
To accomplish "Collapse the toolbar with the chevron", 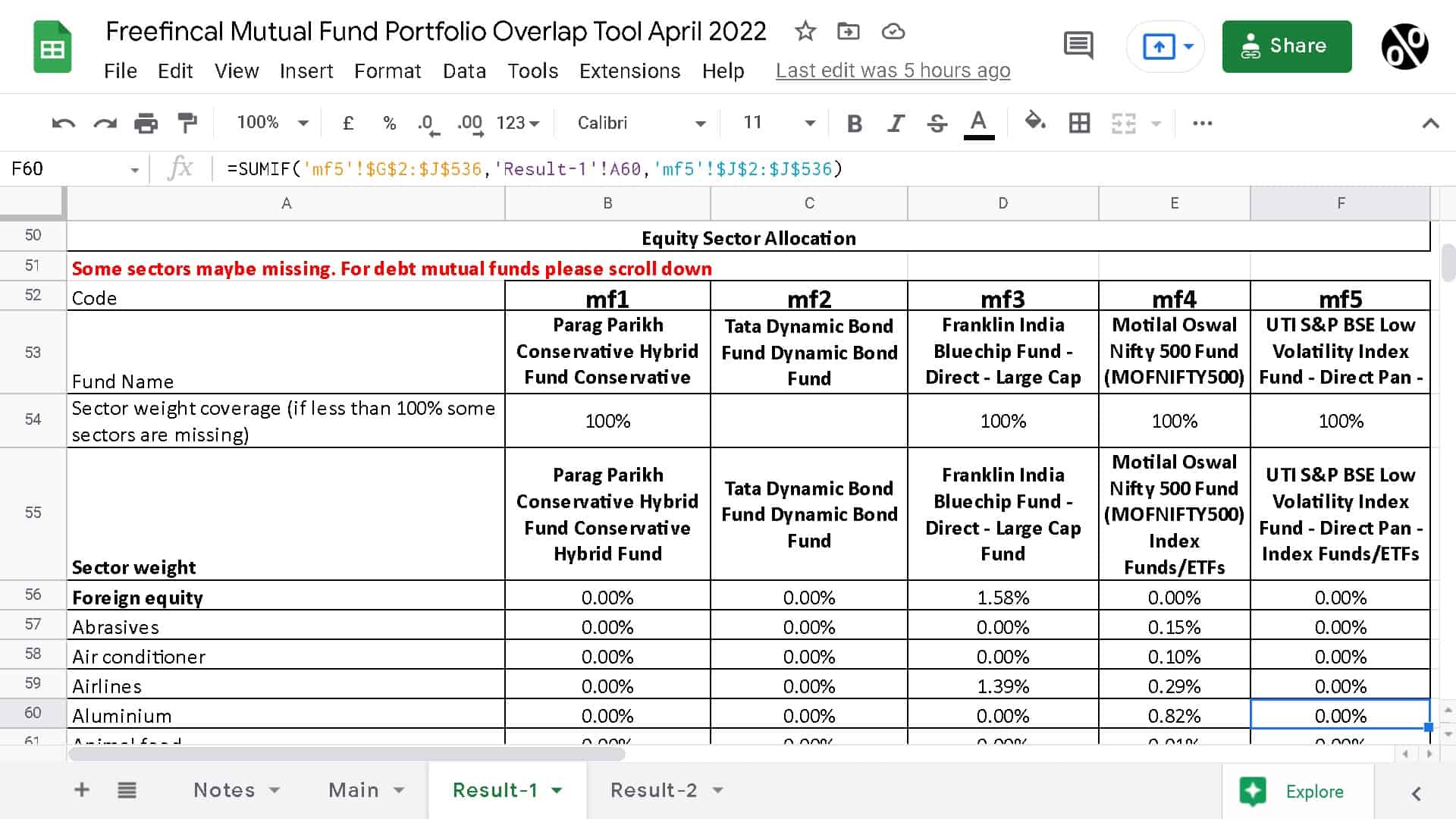I will click(1430, 122).
